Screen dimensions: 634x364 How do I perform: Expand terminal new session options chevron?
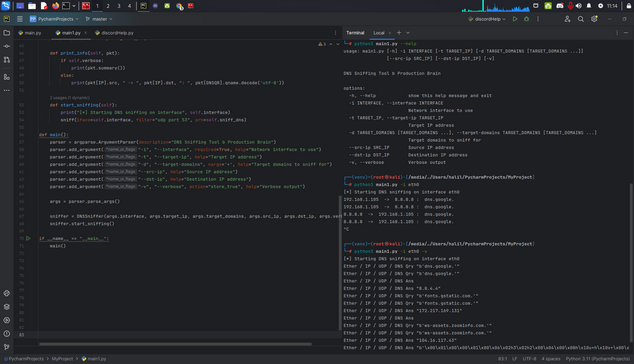point(408,33)
